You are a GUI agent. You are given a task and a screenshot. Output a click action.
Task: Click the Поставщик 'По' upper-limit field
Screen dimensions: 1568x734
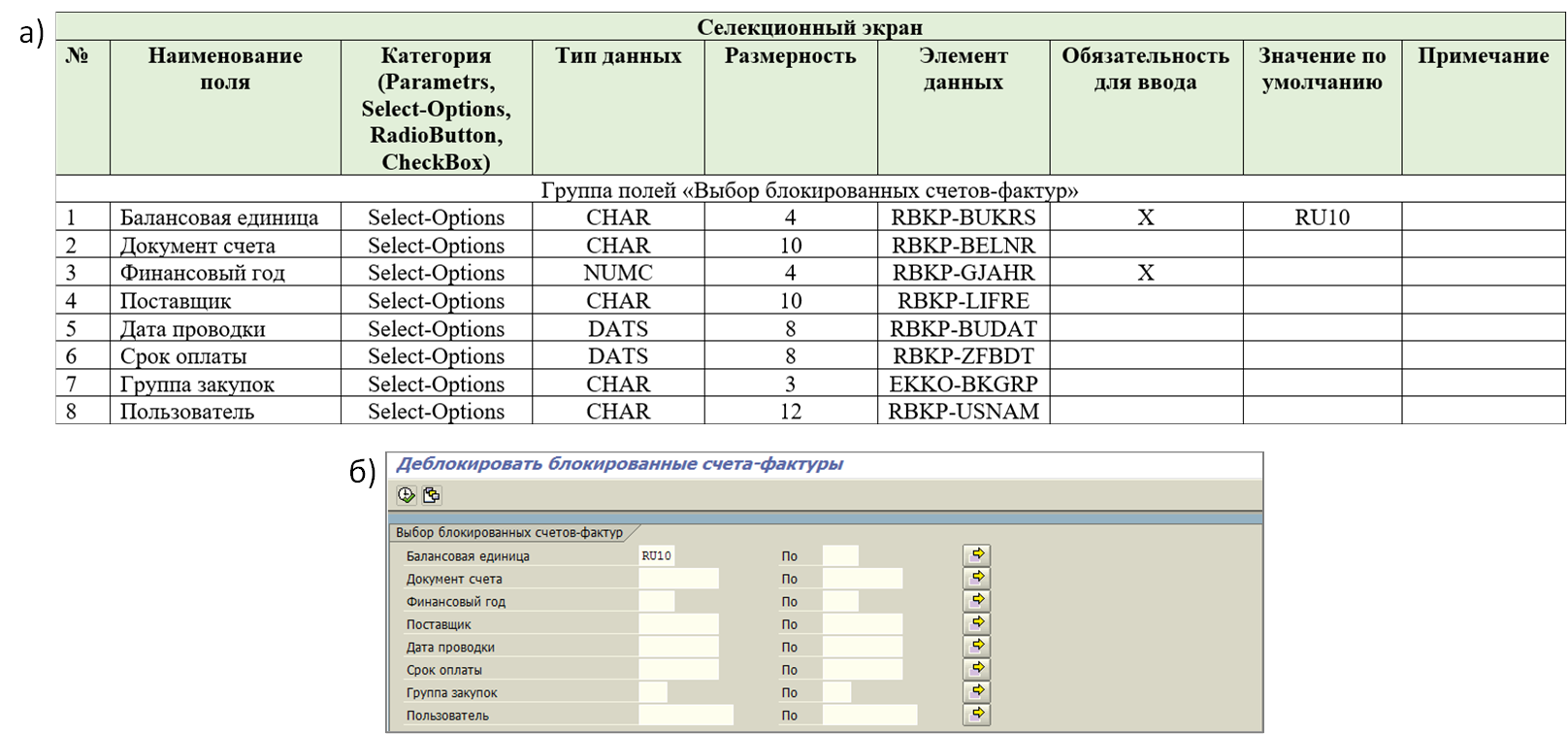863,624
